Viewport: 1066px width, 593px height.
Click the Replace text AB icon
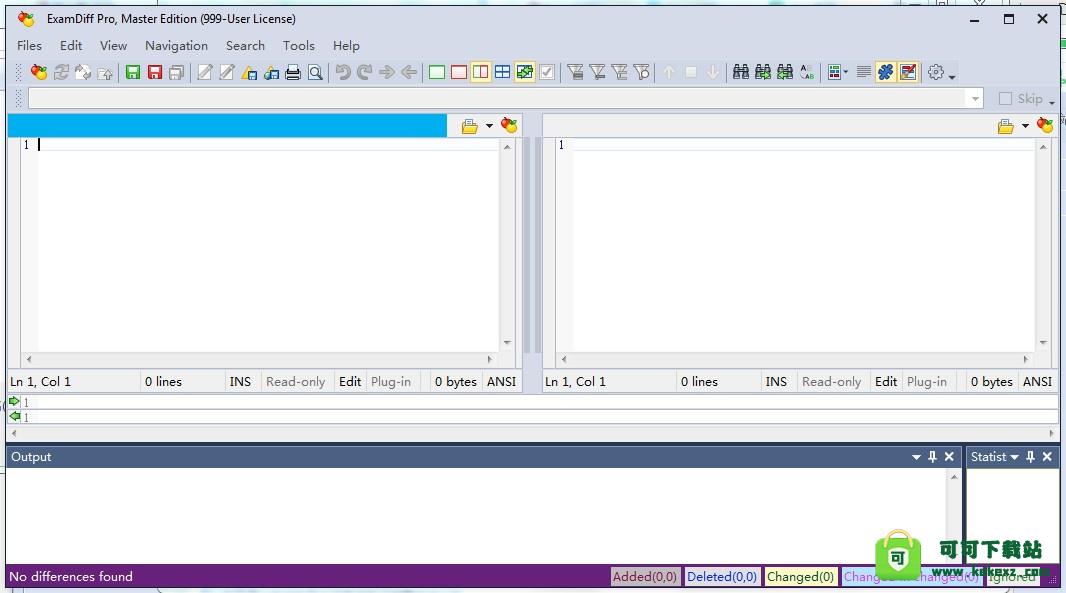coord(807,72)
